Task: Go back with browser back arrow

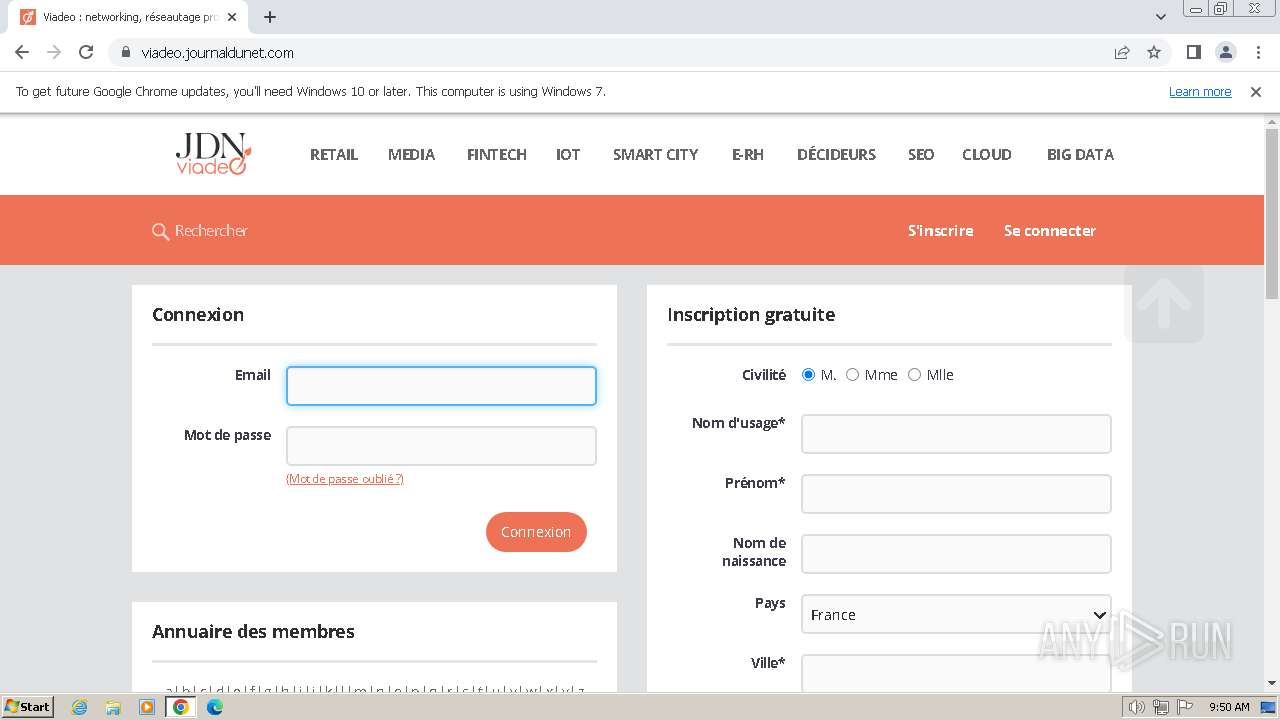Action: point(22,52)
